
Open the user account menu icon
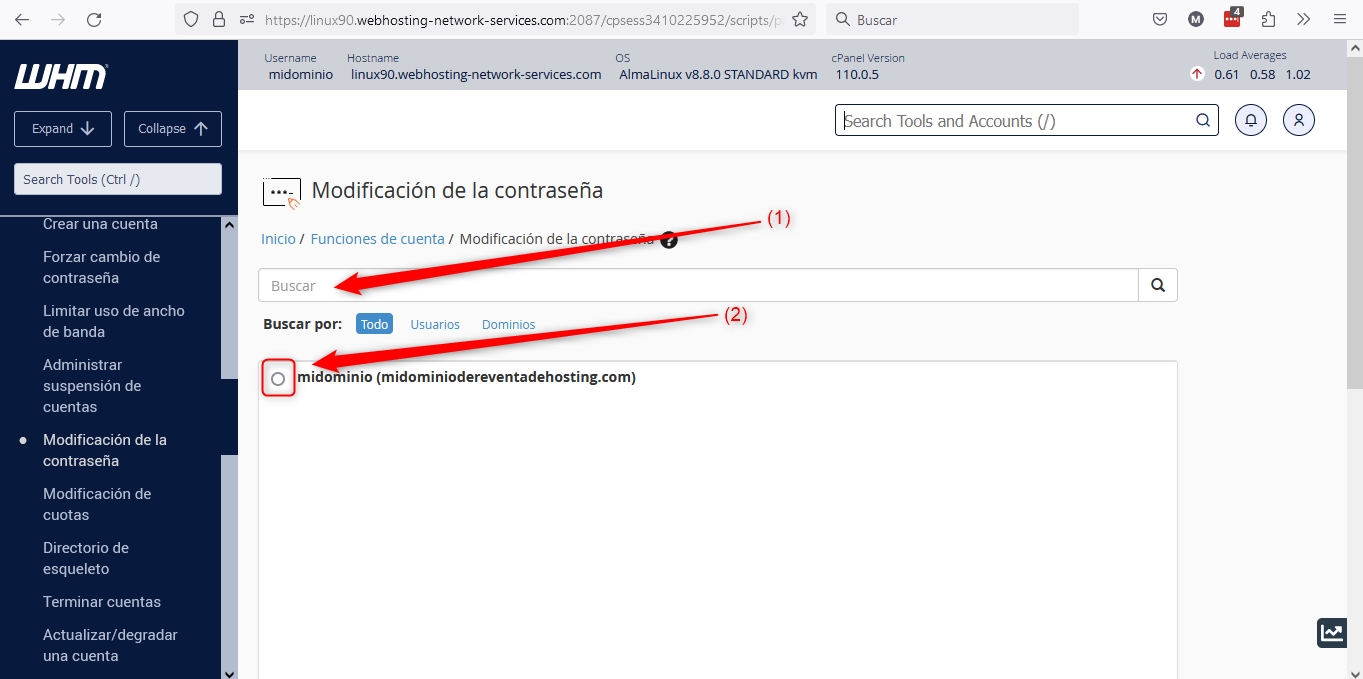pyautogui.click(x=1298, y=120)
